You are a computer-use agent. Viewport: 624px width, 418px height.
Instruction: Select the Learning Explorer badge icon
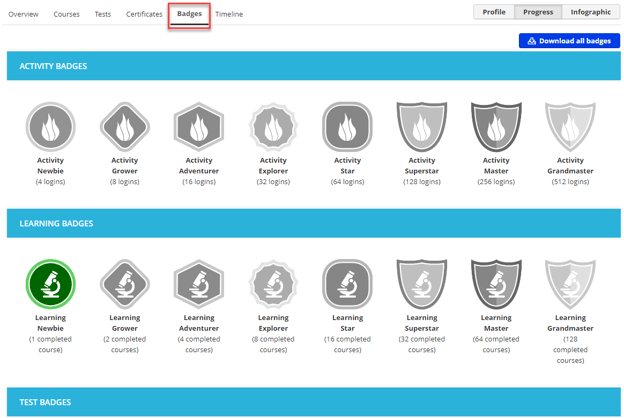coord(273,284)
